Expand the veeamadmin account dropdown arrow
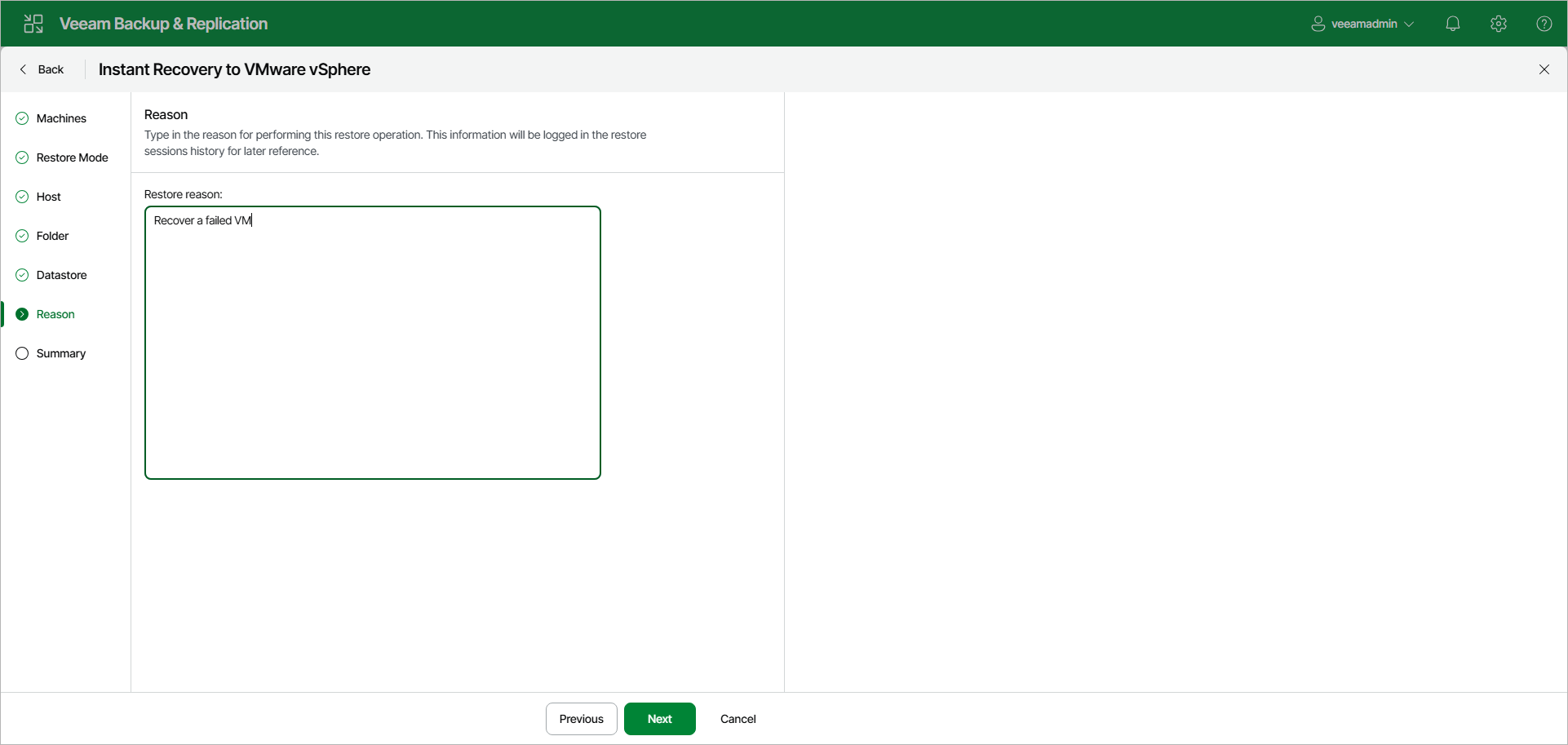The image size is (1568, 745). pos(1409,24)
